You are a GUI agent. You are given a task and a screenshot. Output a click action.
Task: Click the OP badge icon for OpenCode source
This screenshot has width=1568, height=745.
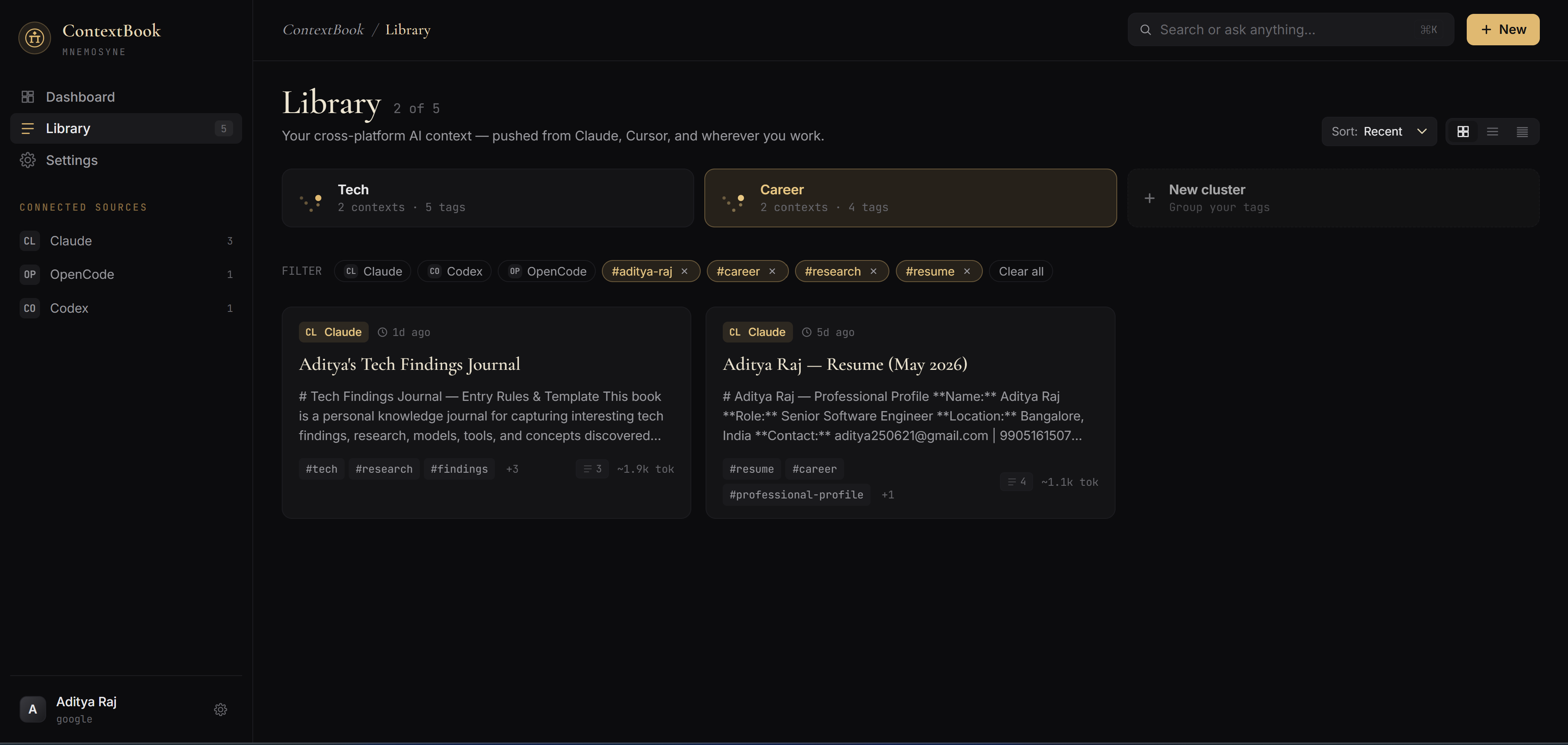tap(30, 274)
